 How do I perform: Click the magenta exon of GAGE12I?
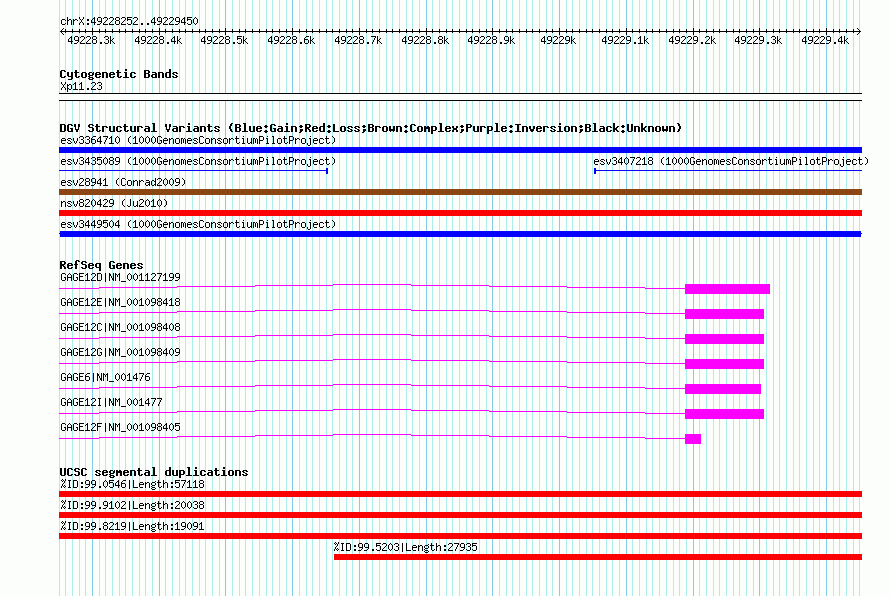coord(724,414)
